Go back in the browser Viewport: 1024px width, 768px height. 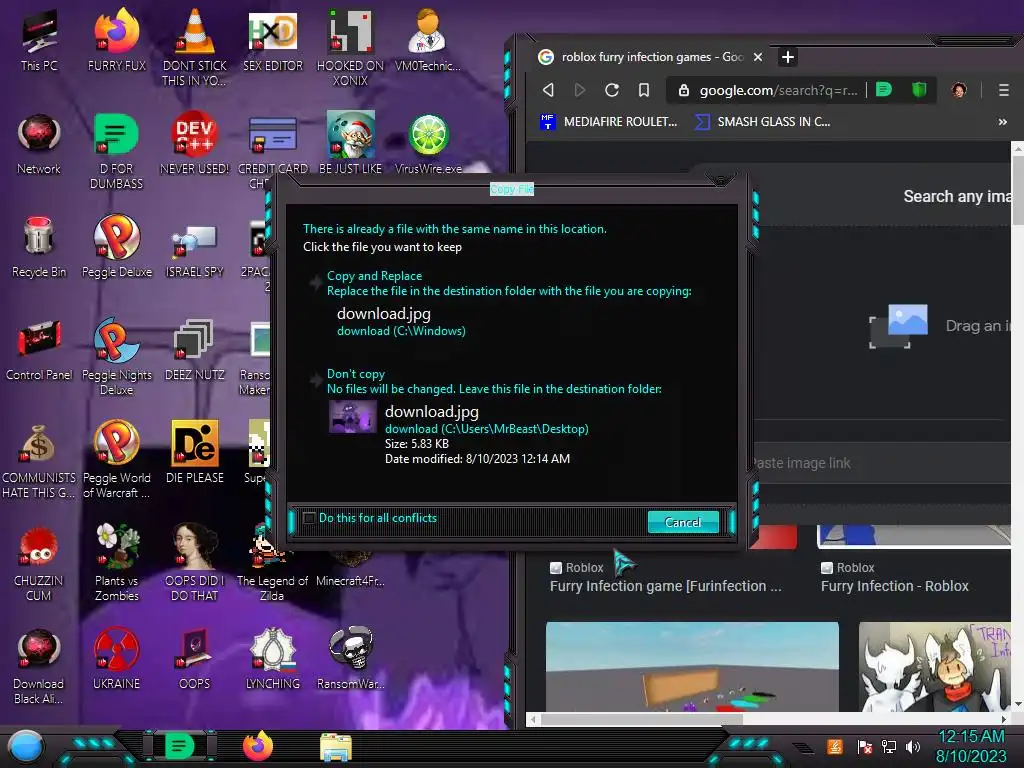[x=549, y=89]
